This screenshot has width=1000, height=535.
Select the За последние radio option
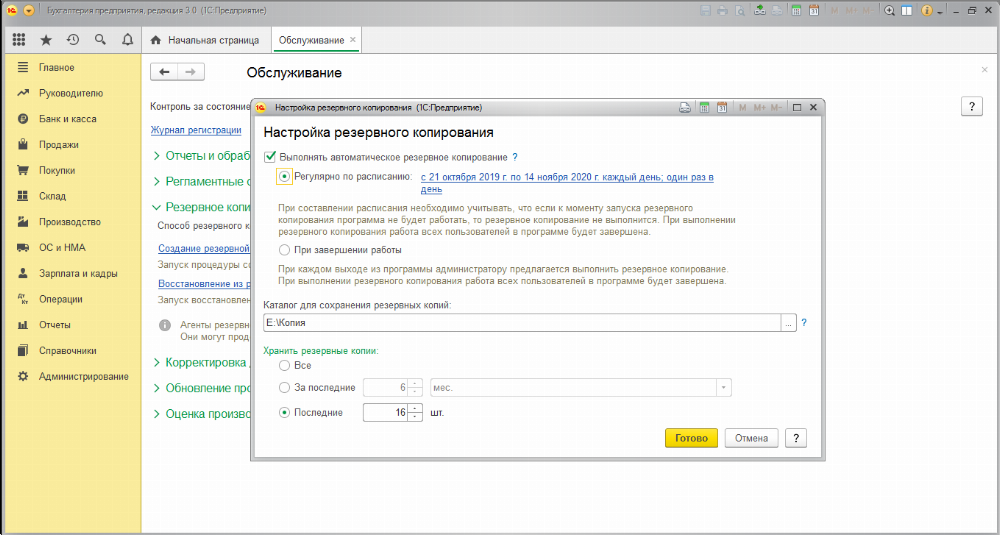coord(284,387)
